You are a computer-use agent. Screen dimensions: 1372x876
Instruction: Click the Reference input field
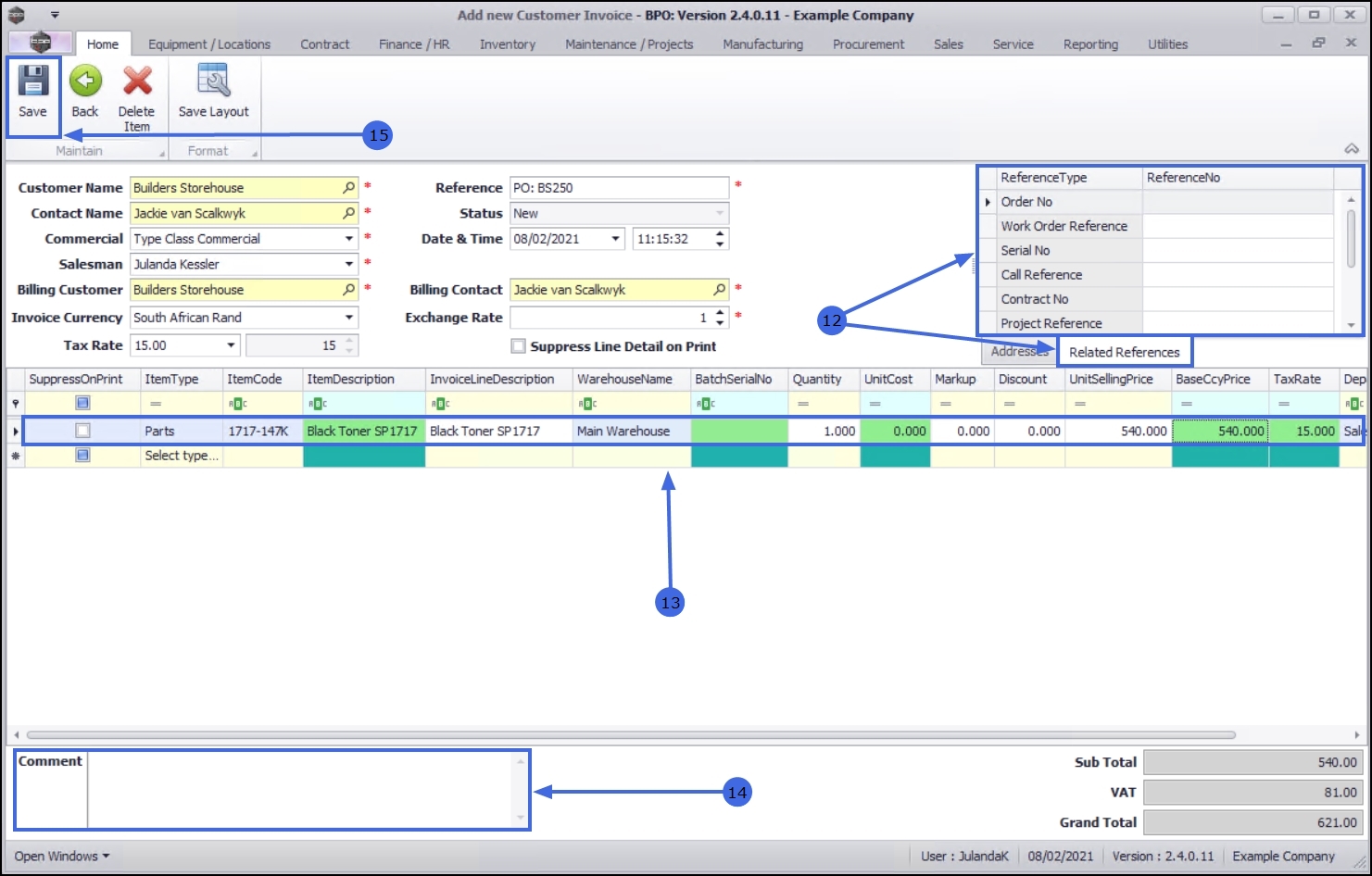619,188
